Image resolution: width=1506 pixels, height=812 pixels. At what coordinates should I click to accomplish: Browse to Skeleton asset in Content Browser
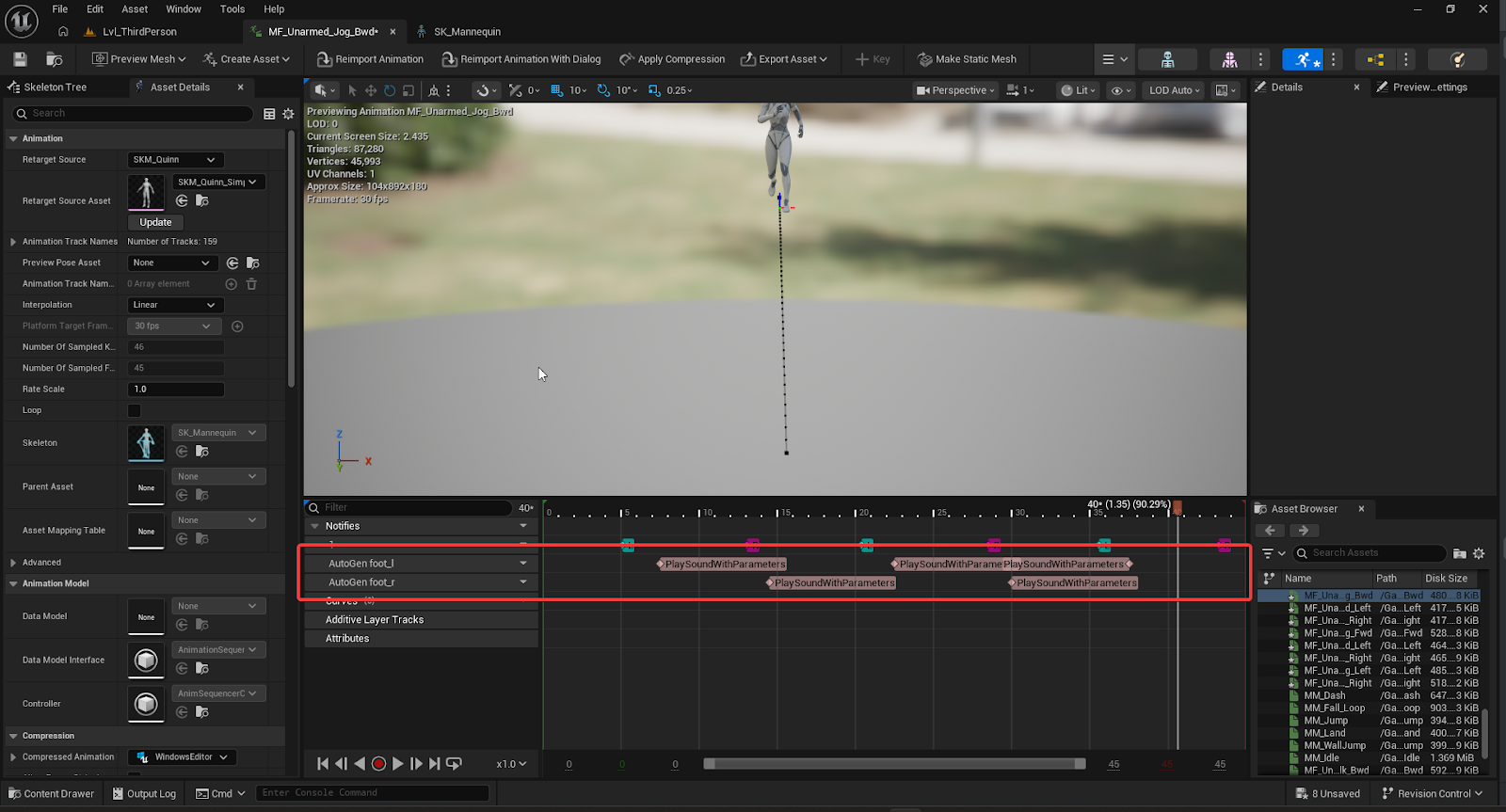click(202, 452)
